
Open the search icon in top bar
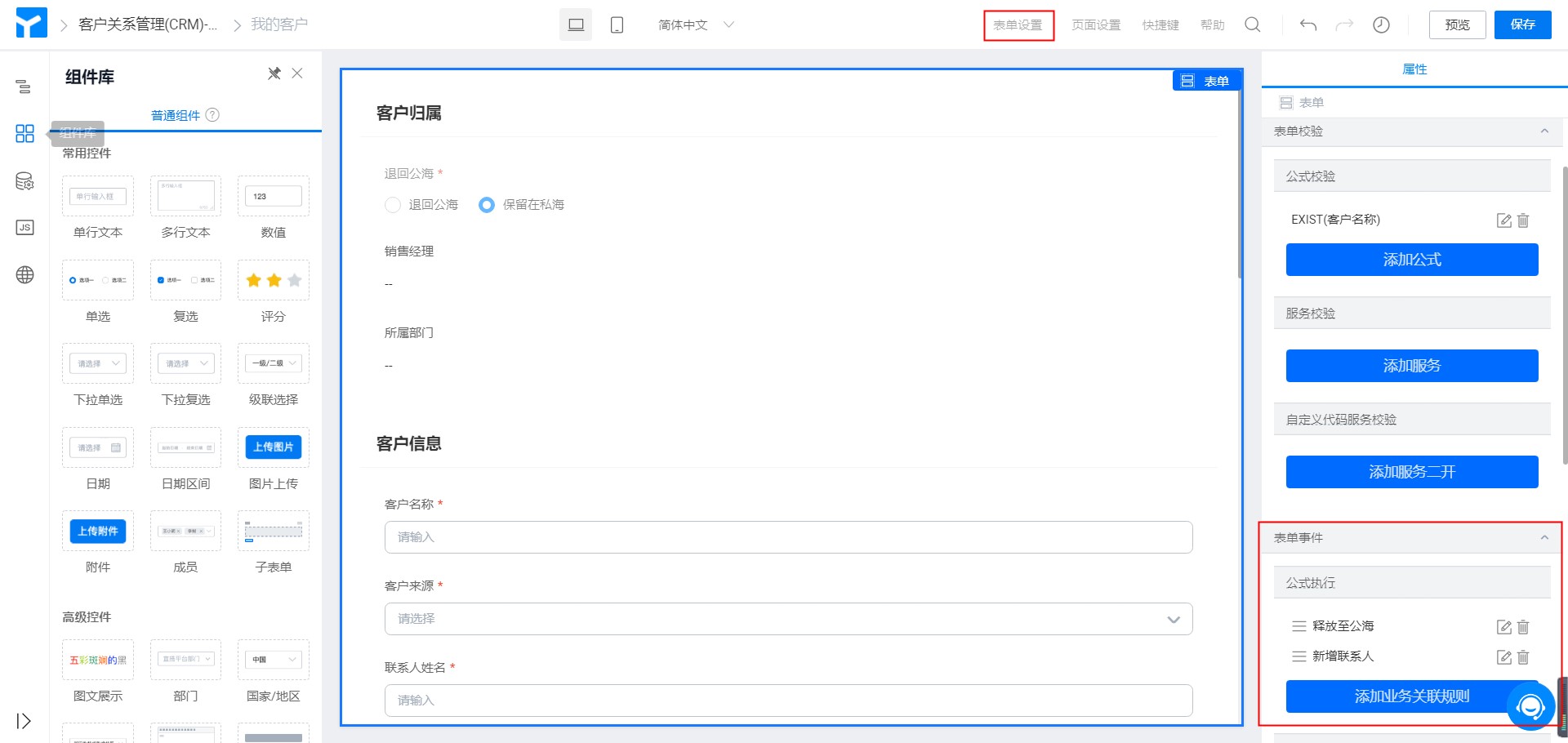1253,24
